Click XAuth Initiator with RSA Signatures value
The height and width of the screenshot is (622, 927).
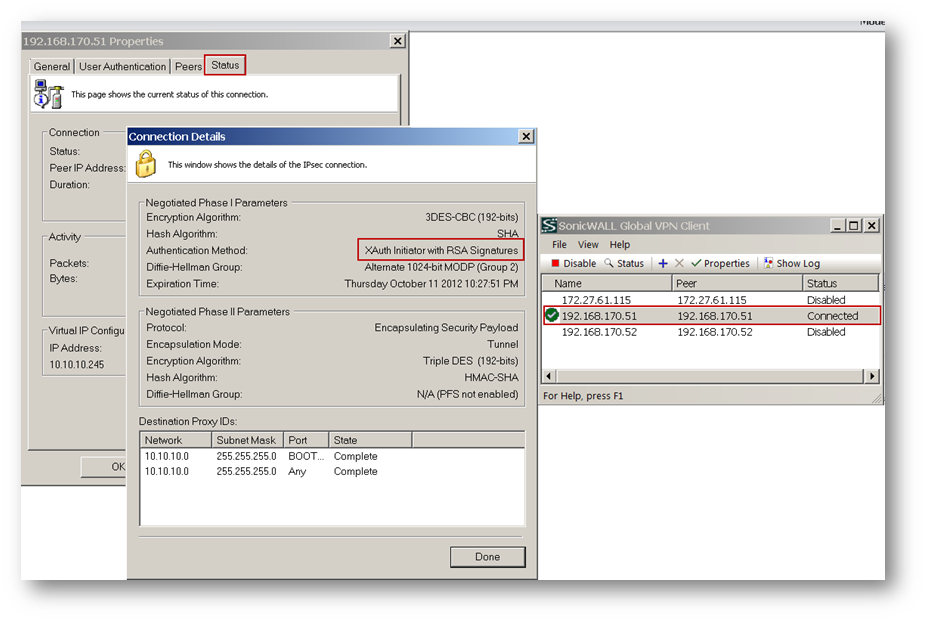441,250
